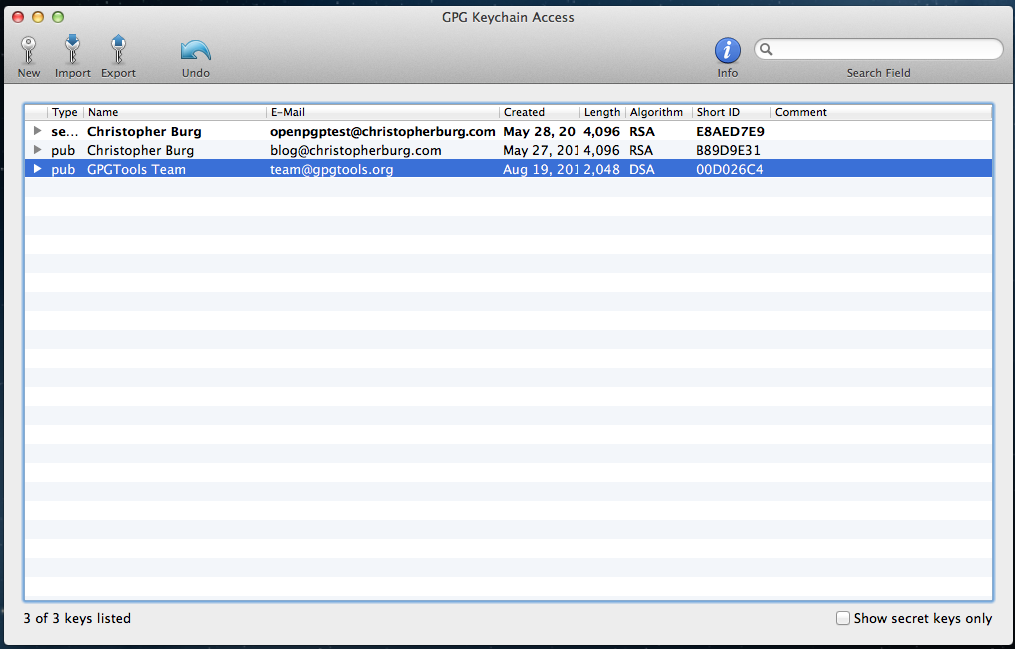Click the DSA algorithm cell
Viewport: 1015px width, 649px height.
641,170
